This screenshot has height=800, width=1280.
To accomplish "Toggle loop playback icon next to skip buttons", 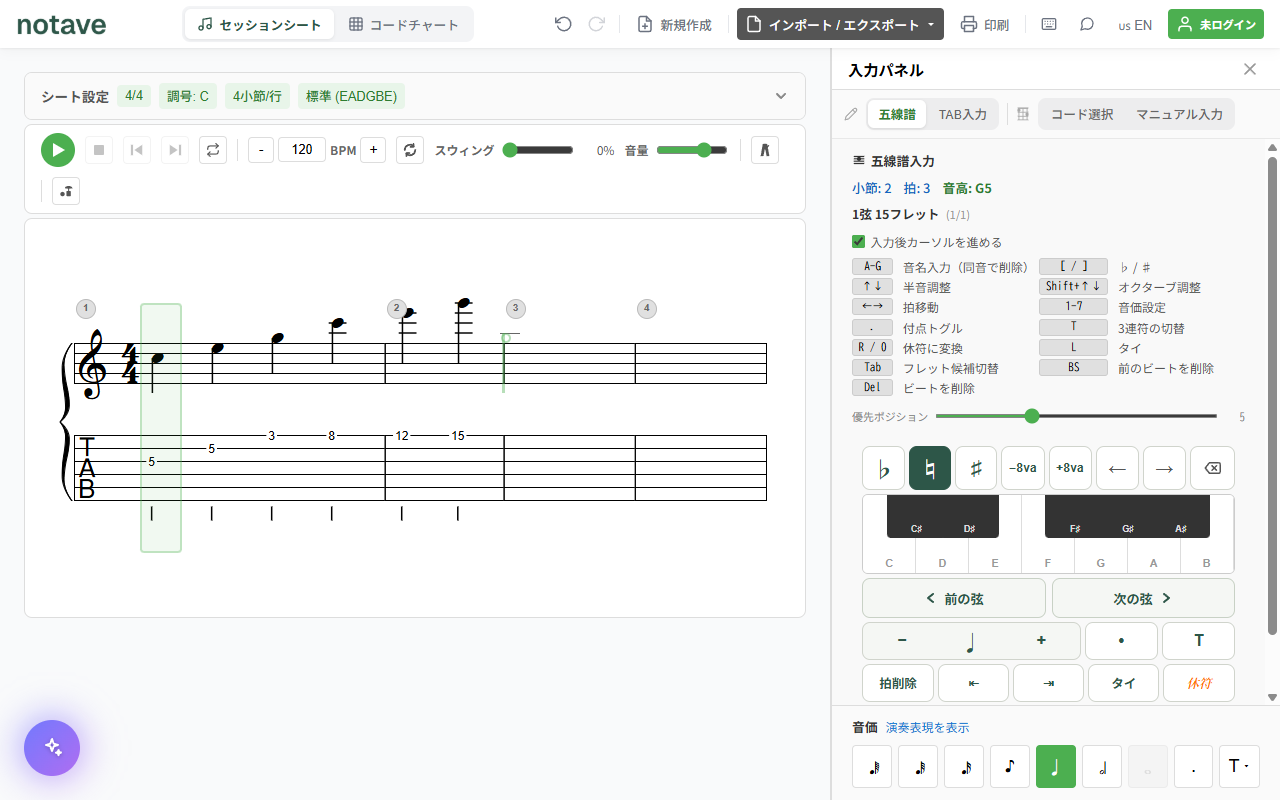I will coord(213,150).
